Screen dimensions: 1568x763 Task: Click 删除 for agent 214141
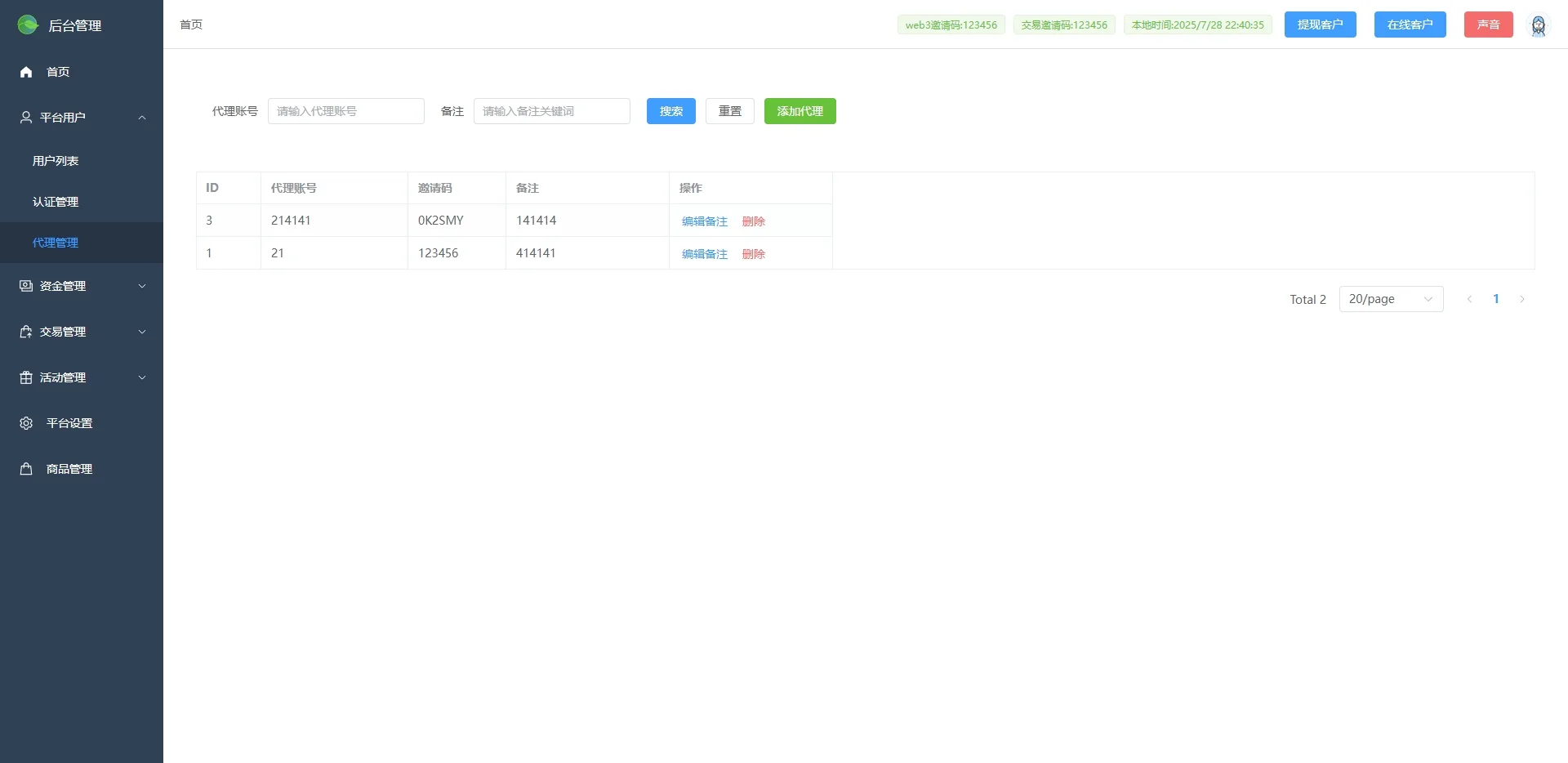point(753,221)
